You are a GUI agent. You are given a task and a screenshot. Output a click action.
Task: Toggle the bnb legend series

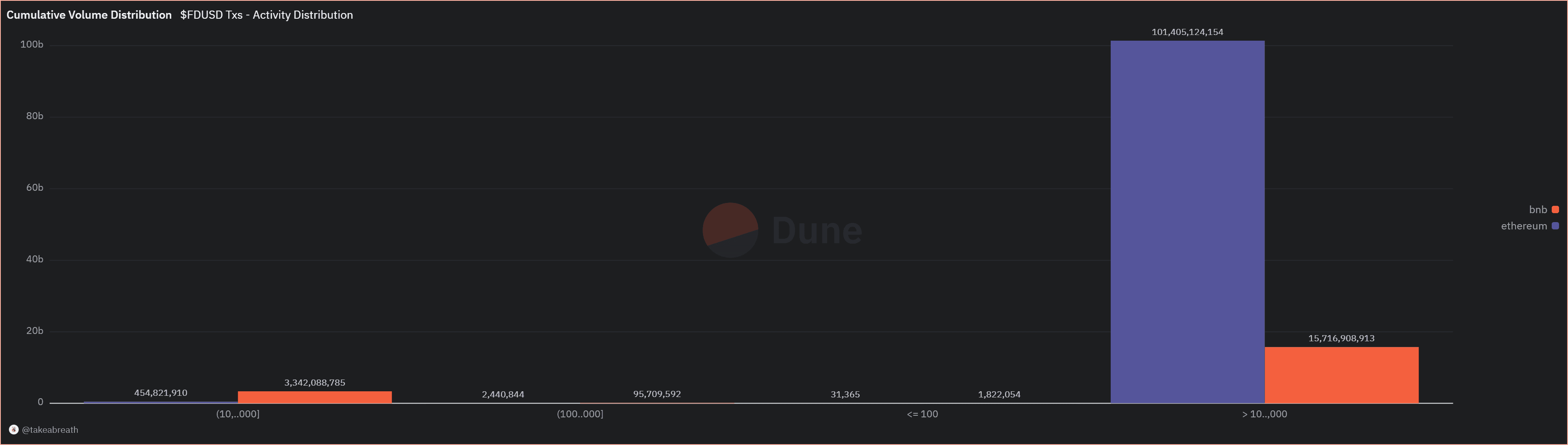[1537, 209]
